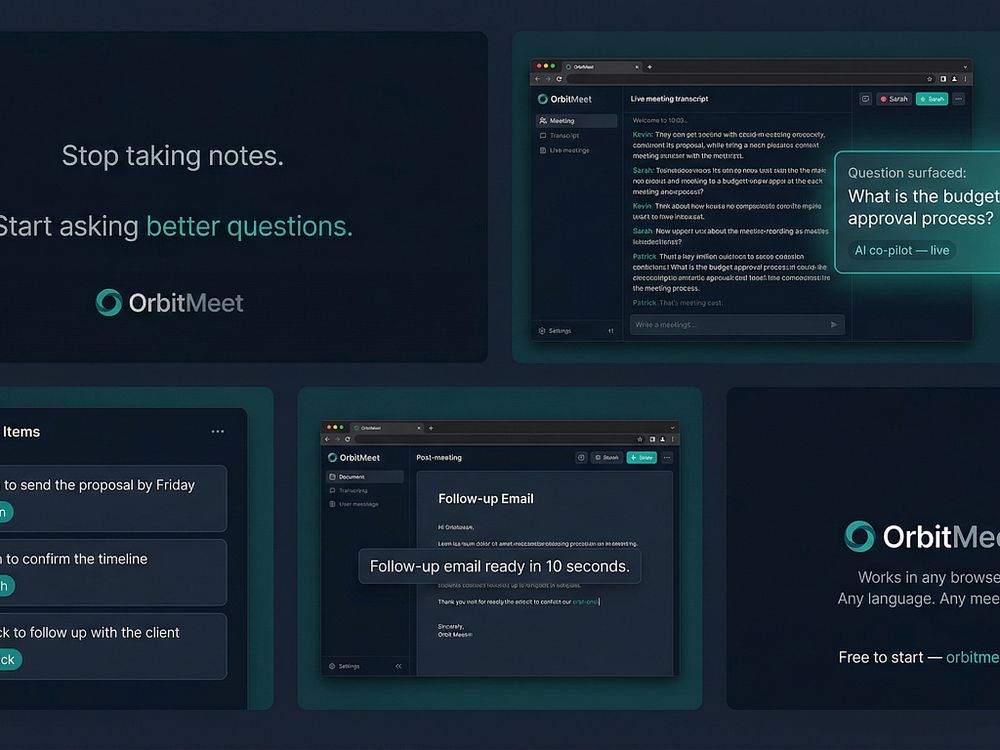Select Document in the Post-meeting sidebar

(365, 476)
